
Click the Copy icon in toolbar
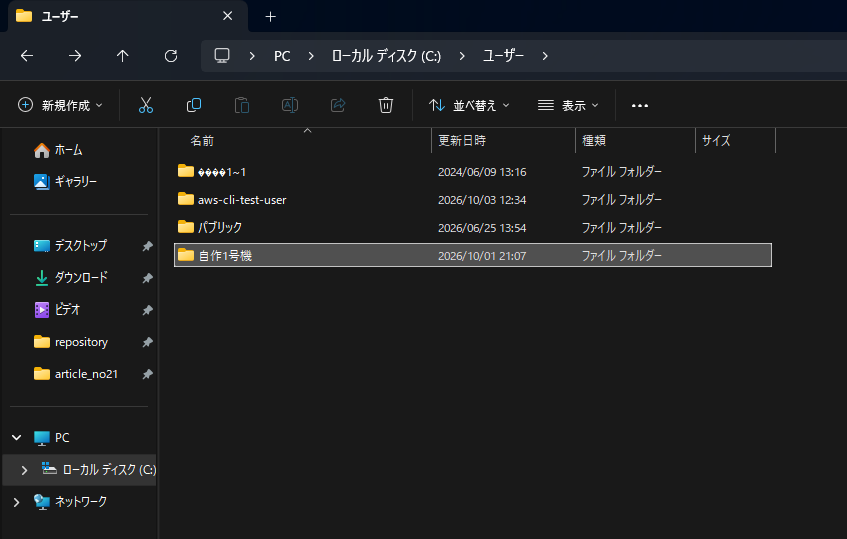point(193,105)
